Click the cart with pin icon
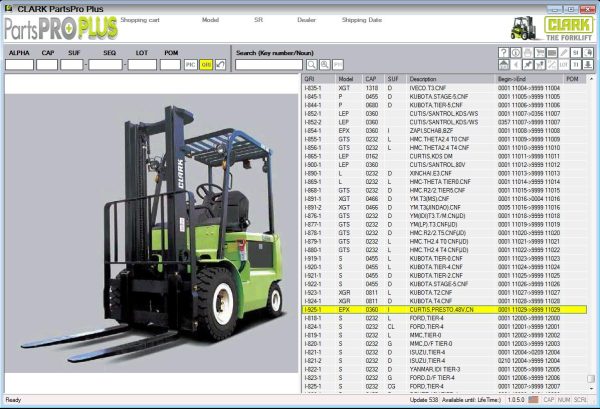The width and height of the screenshot is (600, 409). coord(540,65)
